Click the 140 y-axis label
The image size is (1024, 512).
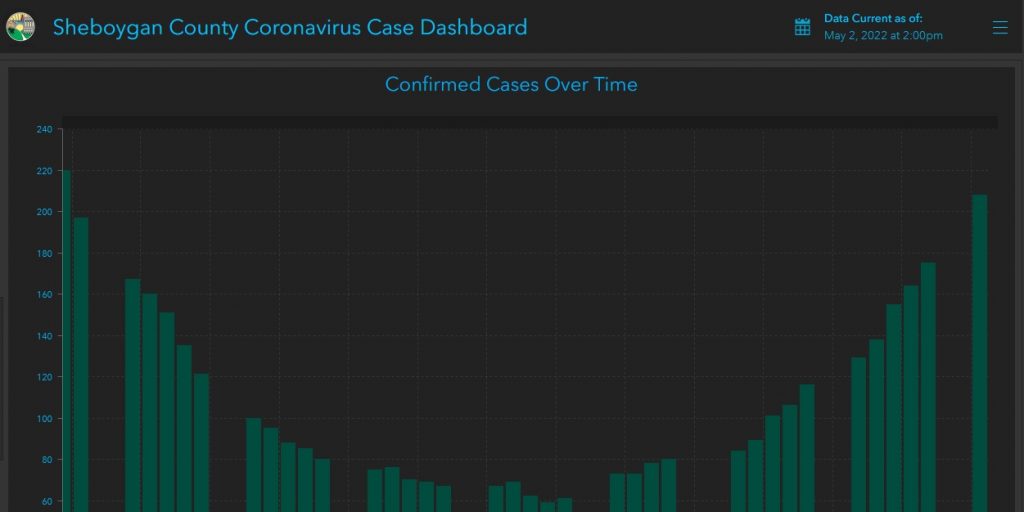[44, 336]
